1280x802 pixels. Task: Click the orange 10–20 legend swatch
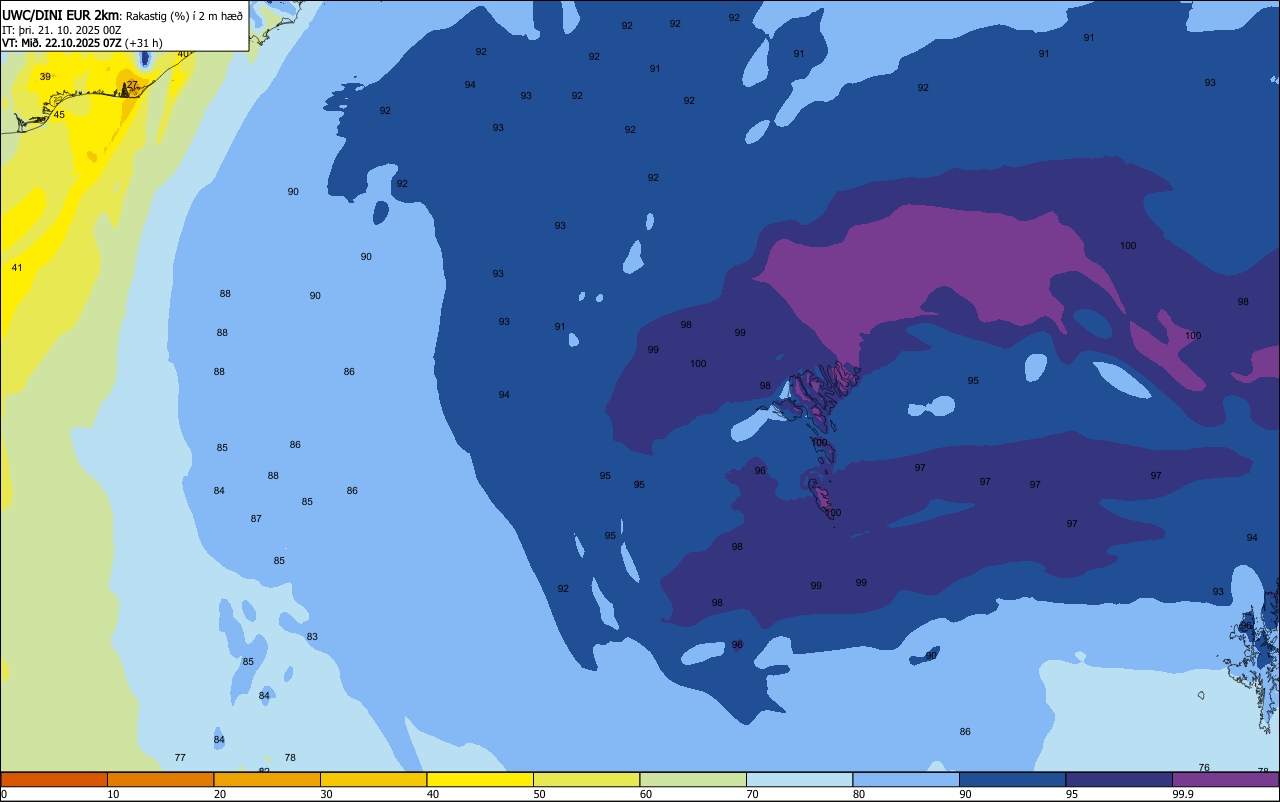tap(160, 779)
